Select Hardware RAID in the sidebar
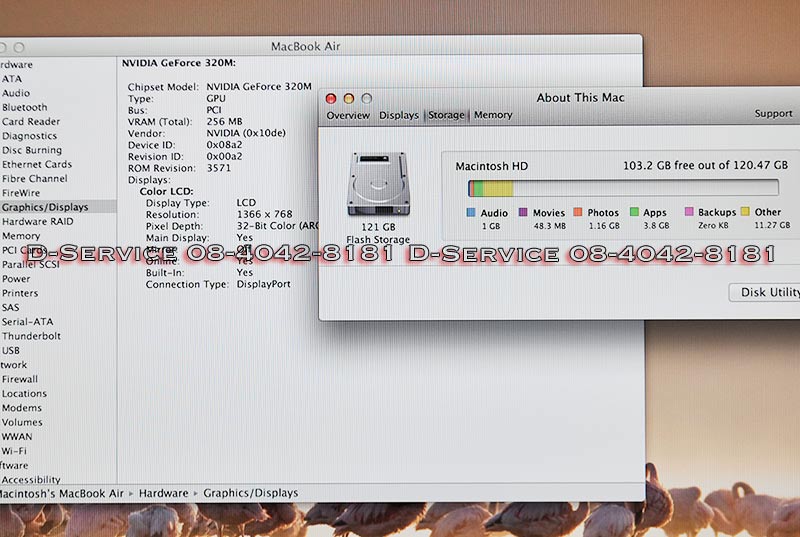 [x=37, y=221]
